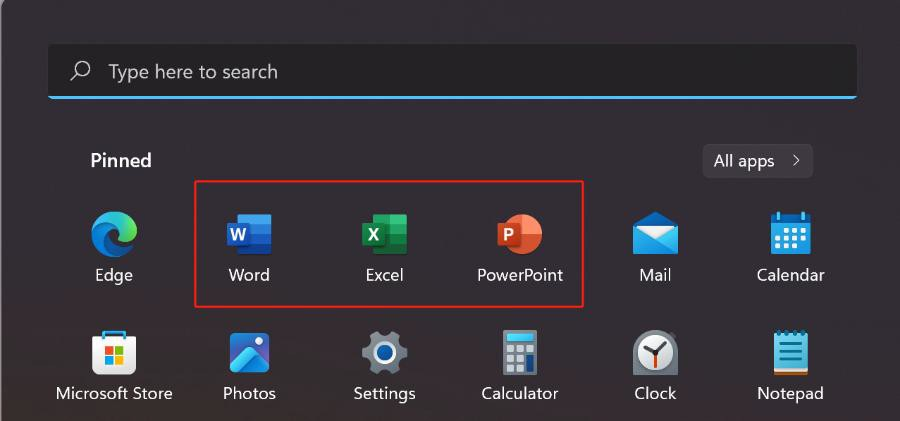The image size is (900, 421).
Task: Launch the Photos app icon
Action: [249, 353]
